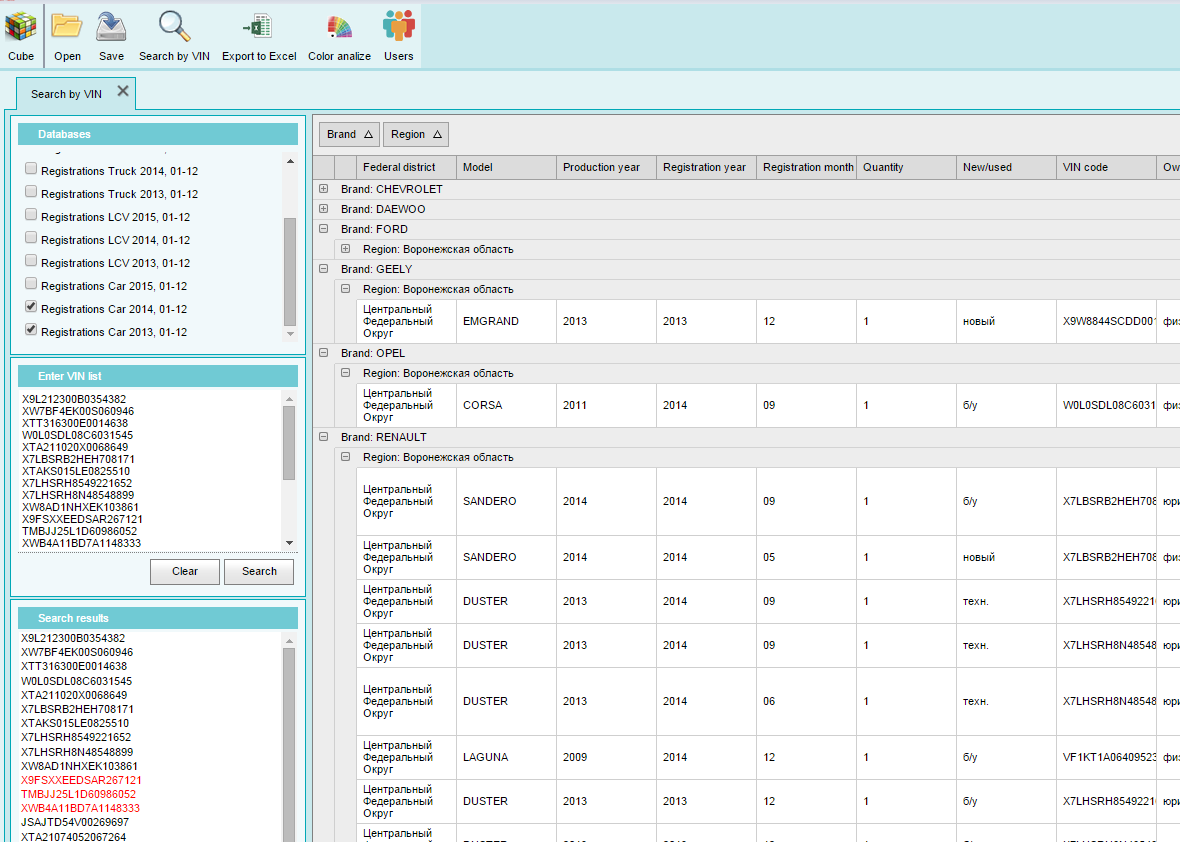The height and width of the screenshot is (842, 1180).
Task: Click Search results scrollbar thumb
Action: click(x=289, y=745)
